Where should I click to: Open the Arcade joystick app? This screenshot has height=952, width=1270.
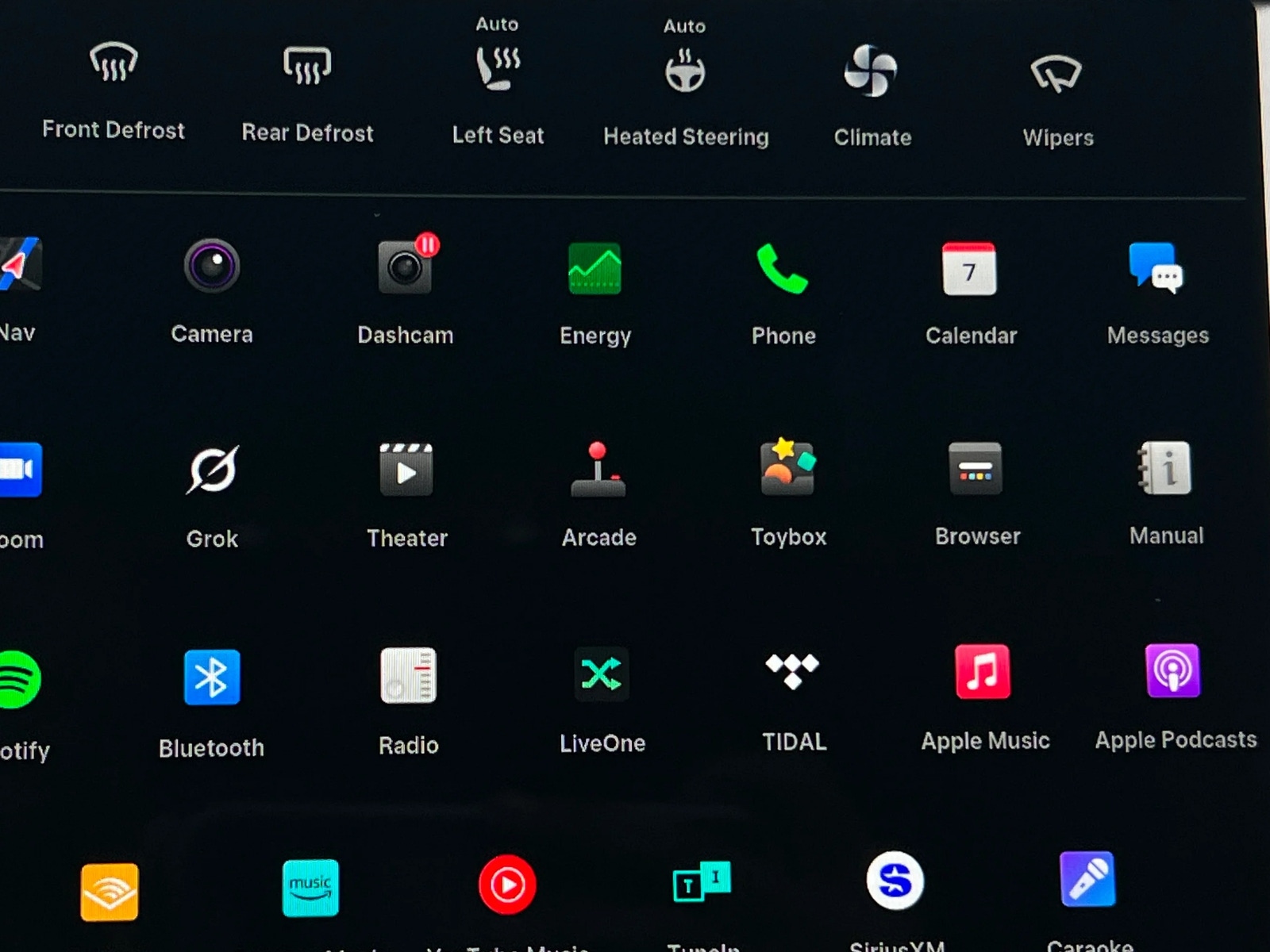598,469
